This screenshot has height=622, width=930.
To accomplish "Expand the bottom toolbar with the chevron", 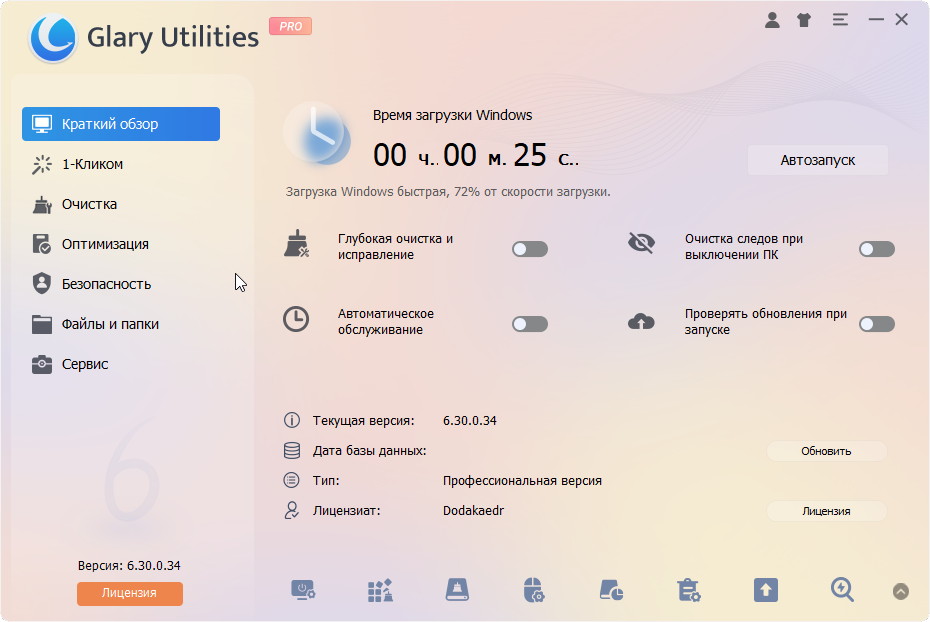I will click(x=901, y=591).
